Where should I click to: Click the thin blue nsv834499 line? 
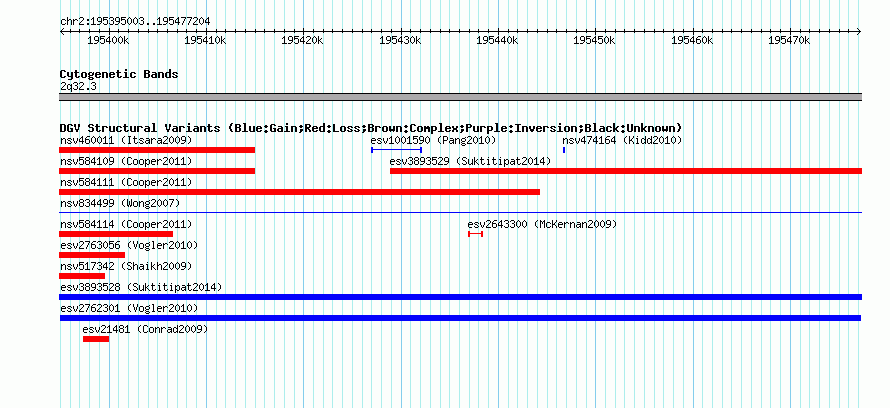[x=460, y=212]
